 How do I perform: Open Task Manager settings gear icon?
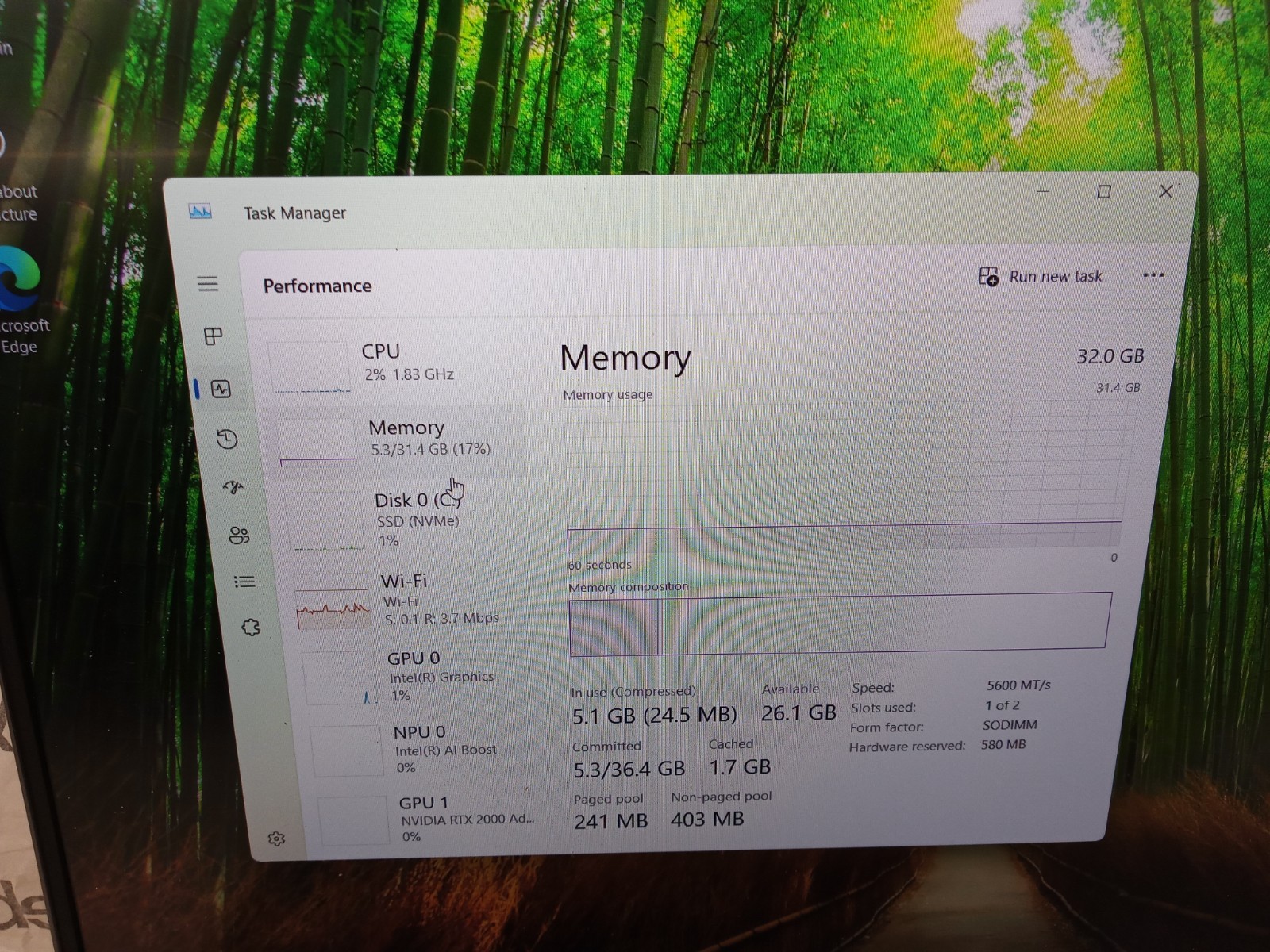coord(276,839)
